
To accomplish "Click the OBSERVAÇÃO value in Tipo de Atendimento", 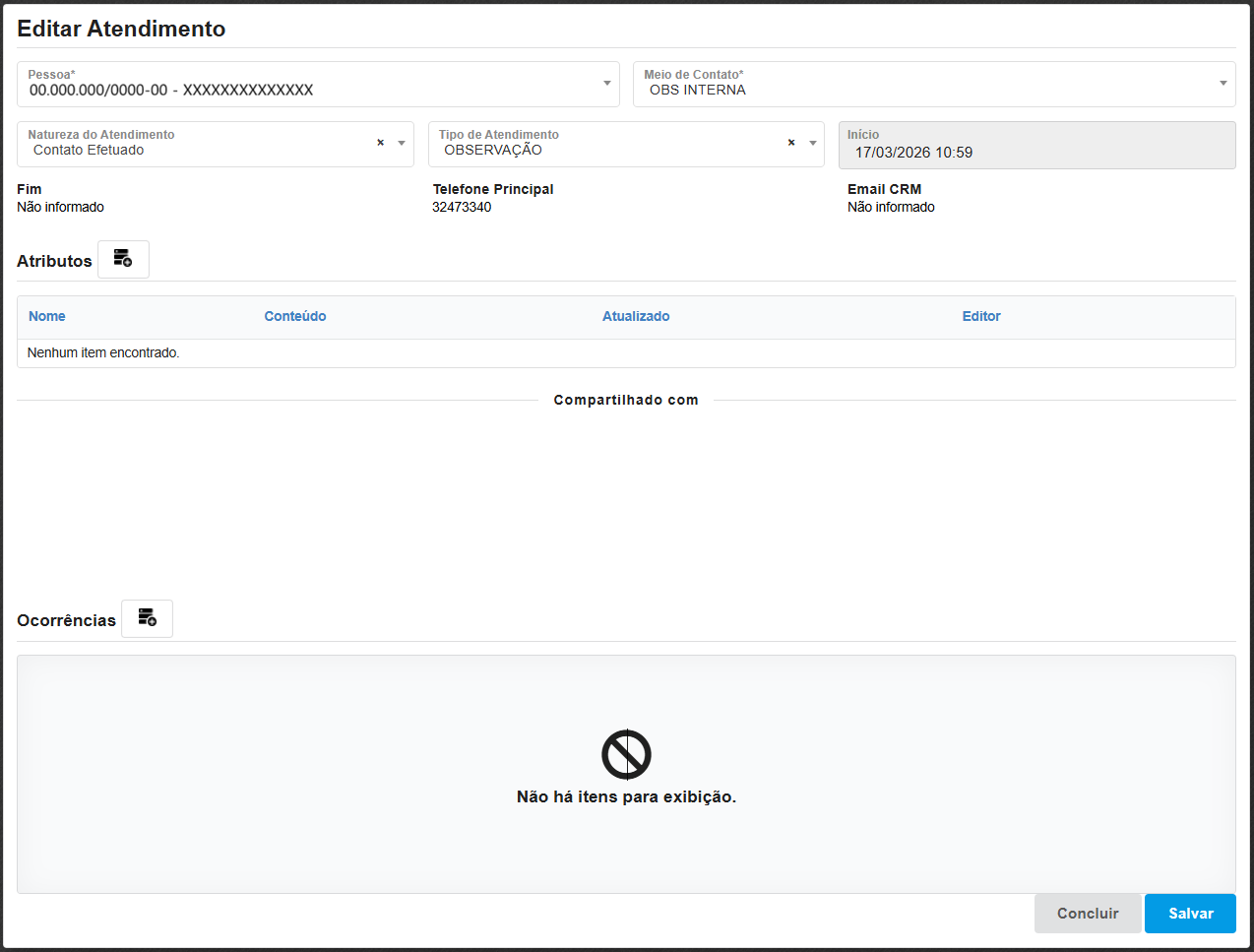I will 493,151.
